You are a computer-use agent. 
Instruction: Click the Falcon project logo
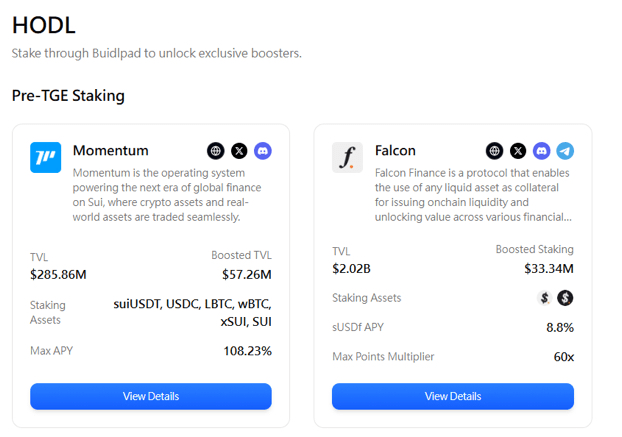348,157
